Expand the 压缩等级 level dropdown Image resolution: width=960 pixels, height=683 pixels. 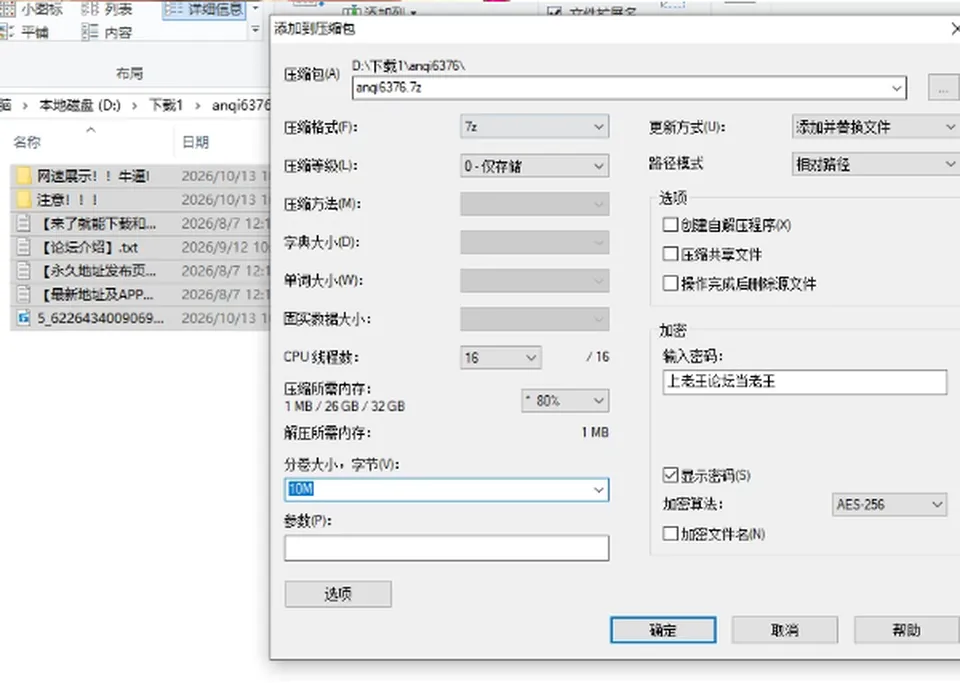click(x=534, y=166)
